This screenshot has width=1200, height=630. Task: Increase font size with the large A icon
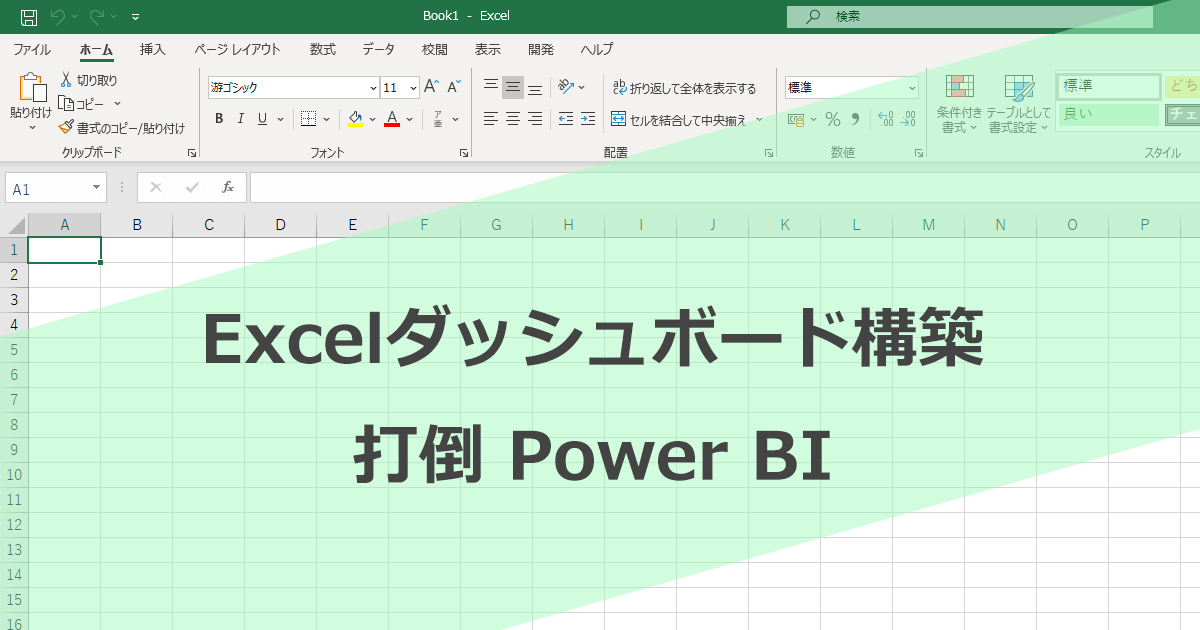tap(431, 87)
